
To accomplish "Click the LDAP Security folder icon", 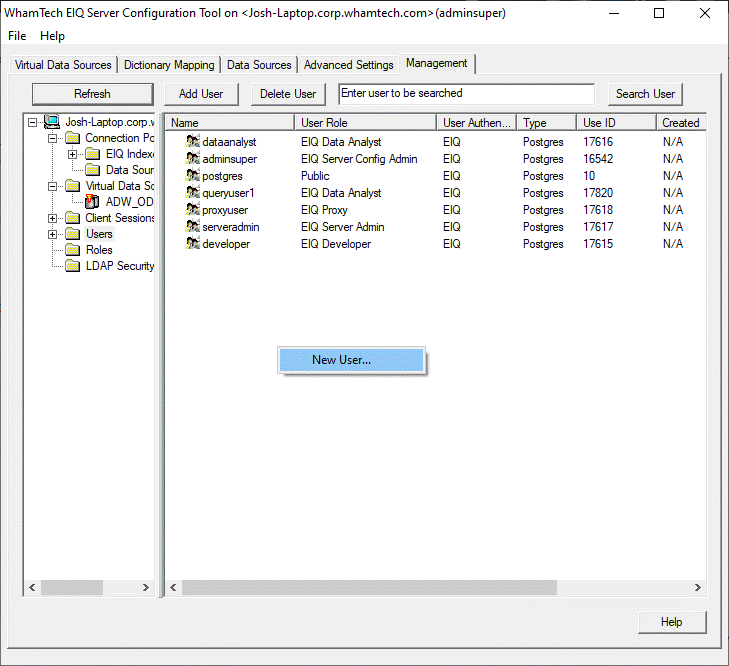I will tap(73, 266).
